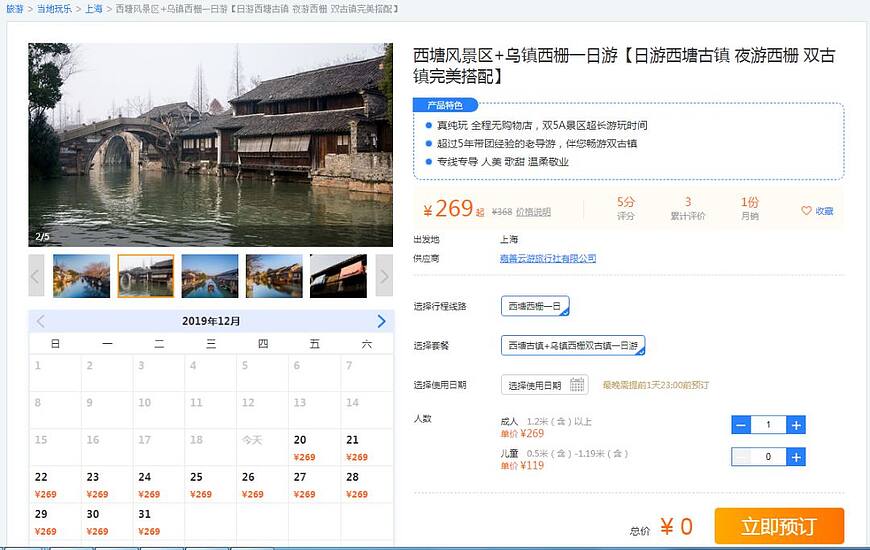Pick December 20 on the calendar
This screenshot has height=550, width=870.
click(315, 447)
